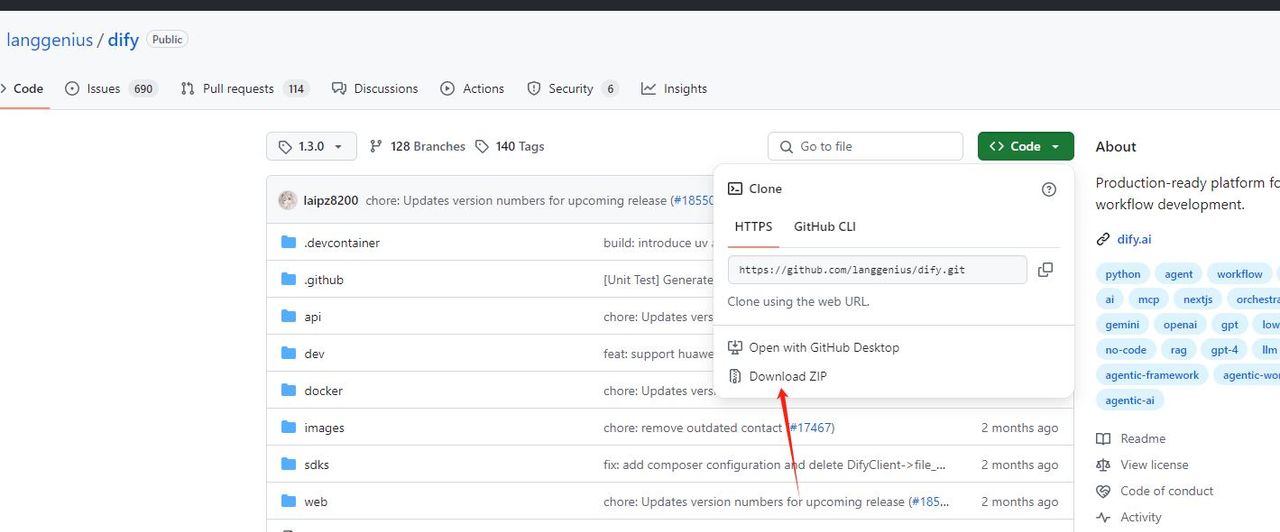Screen dimensions: 1280x532
Task: Click the .devcontainer folder icon
Action: point(289,242)
